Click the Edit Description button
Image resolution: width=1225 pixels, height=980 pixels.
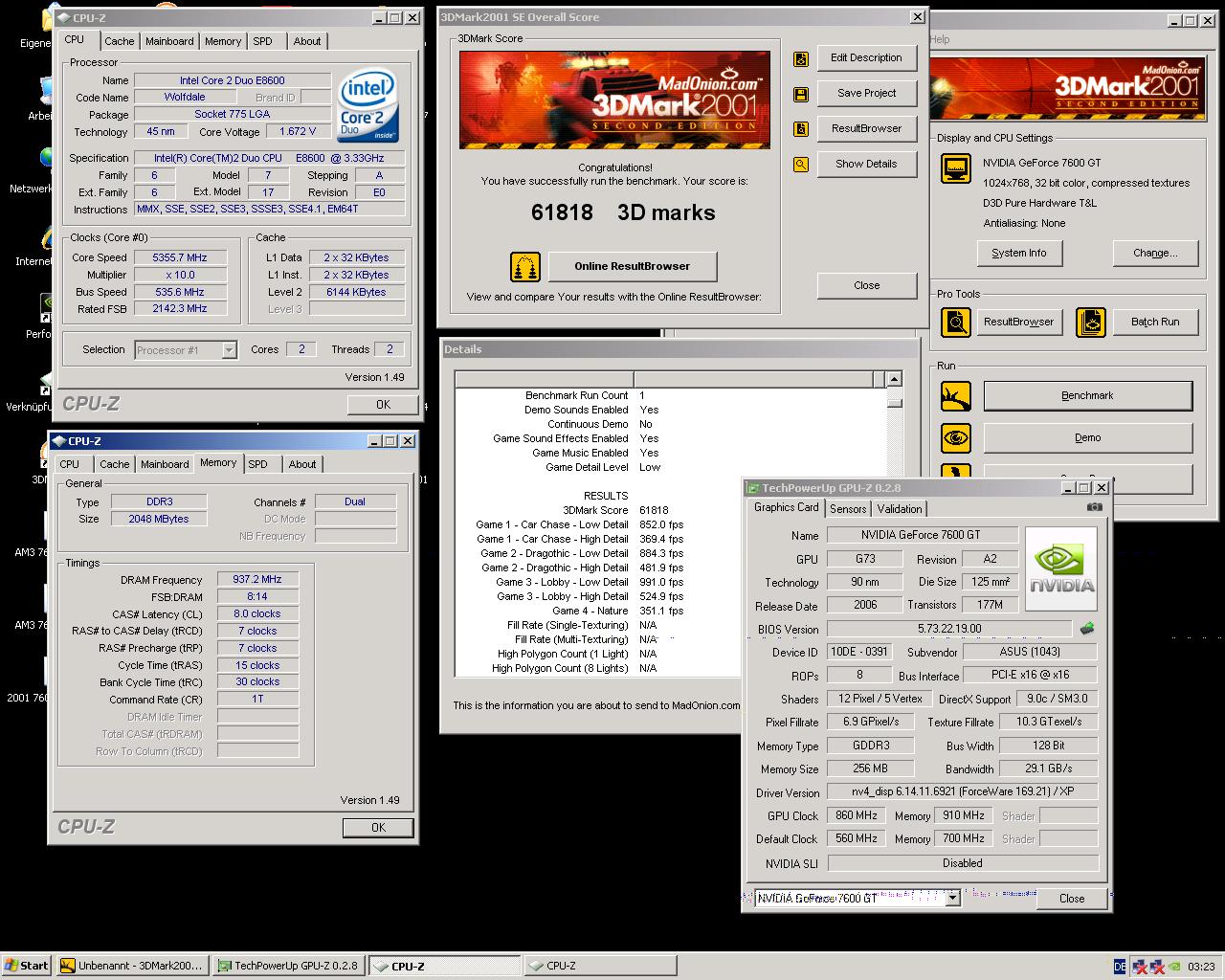[866, 58]
